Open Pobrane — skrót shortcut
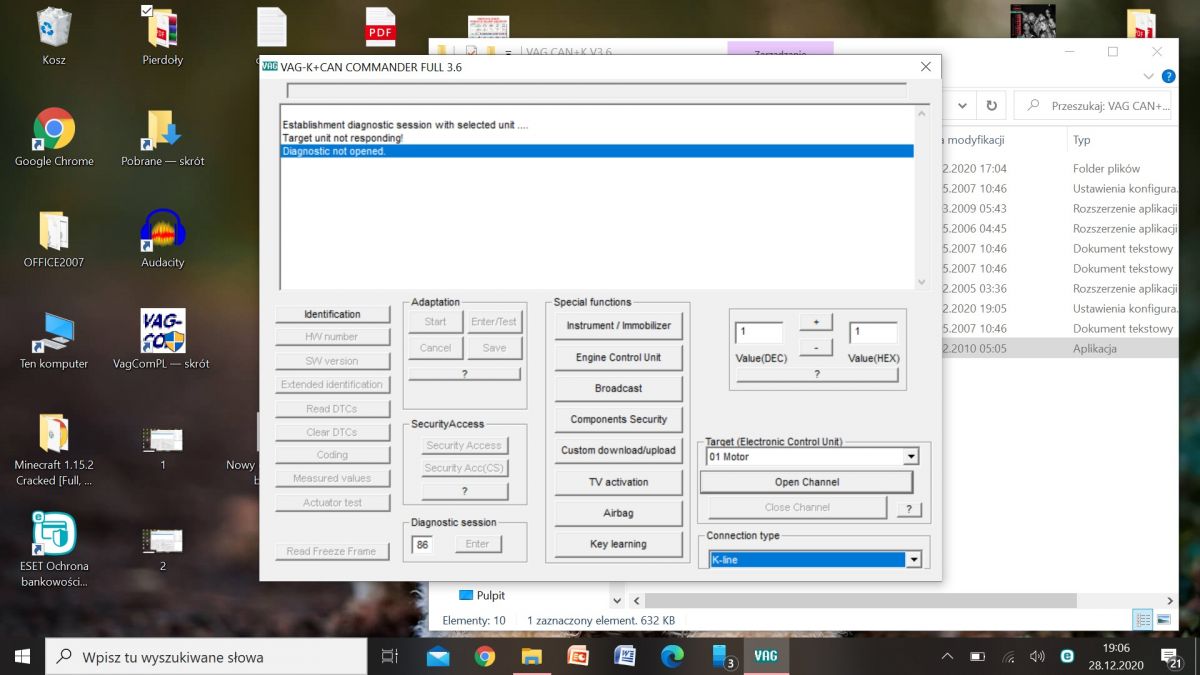The height and width of the screenshot is (675, 1200). [163, 138]
